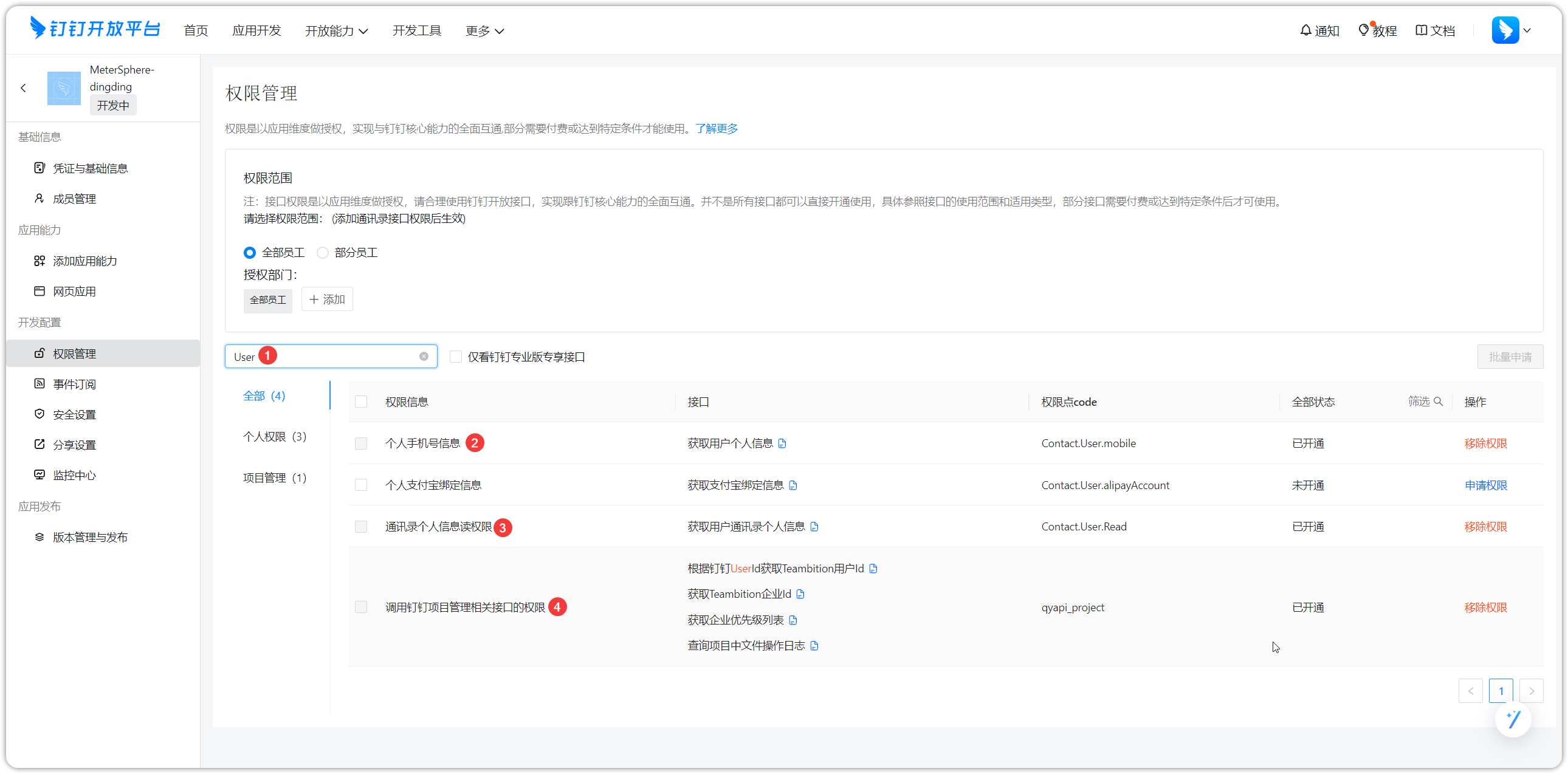
Task: Check the 个人支付宝绑定信息 row checkbox
Action: point(361,485)
